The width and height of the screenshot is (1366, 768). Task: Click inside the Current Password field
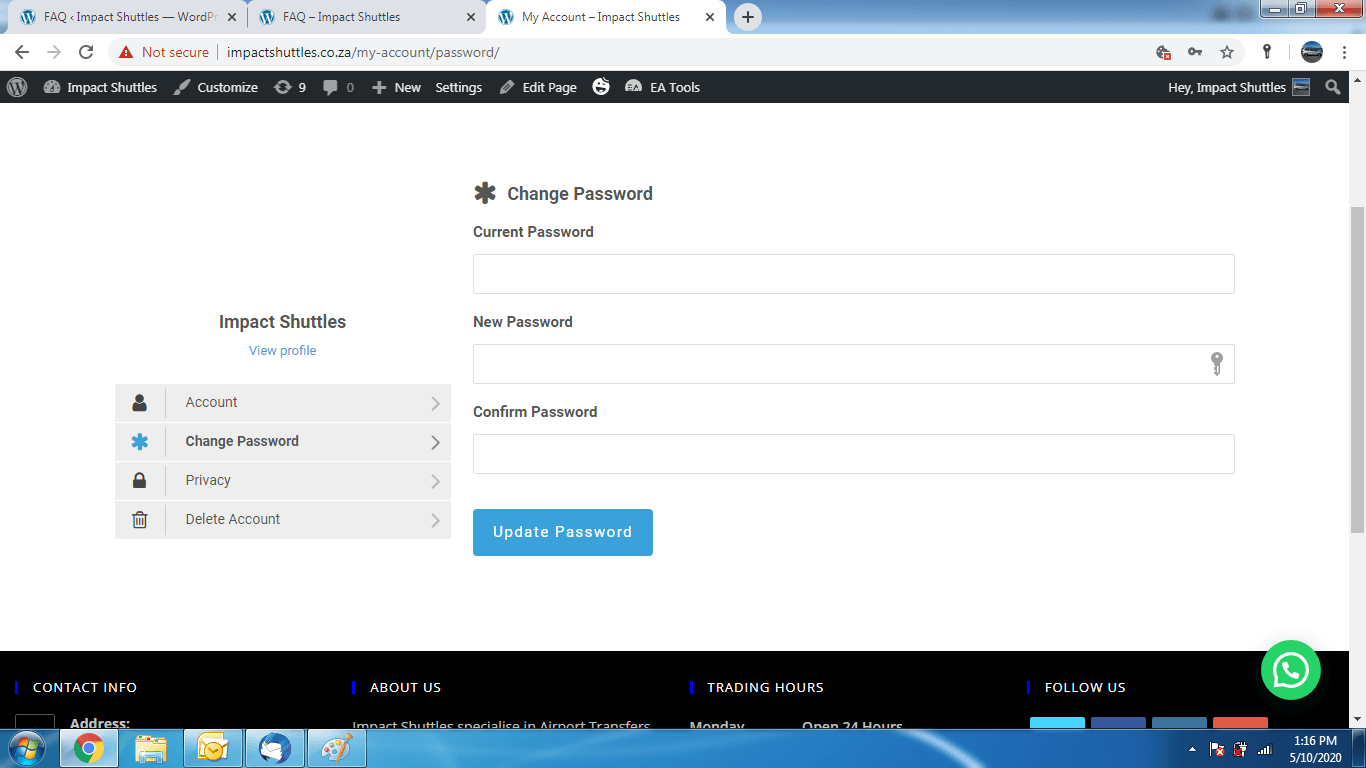853,273
